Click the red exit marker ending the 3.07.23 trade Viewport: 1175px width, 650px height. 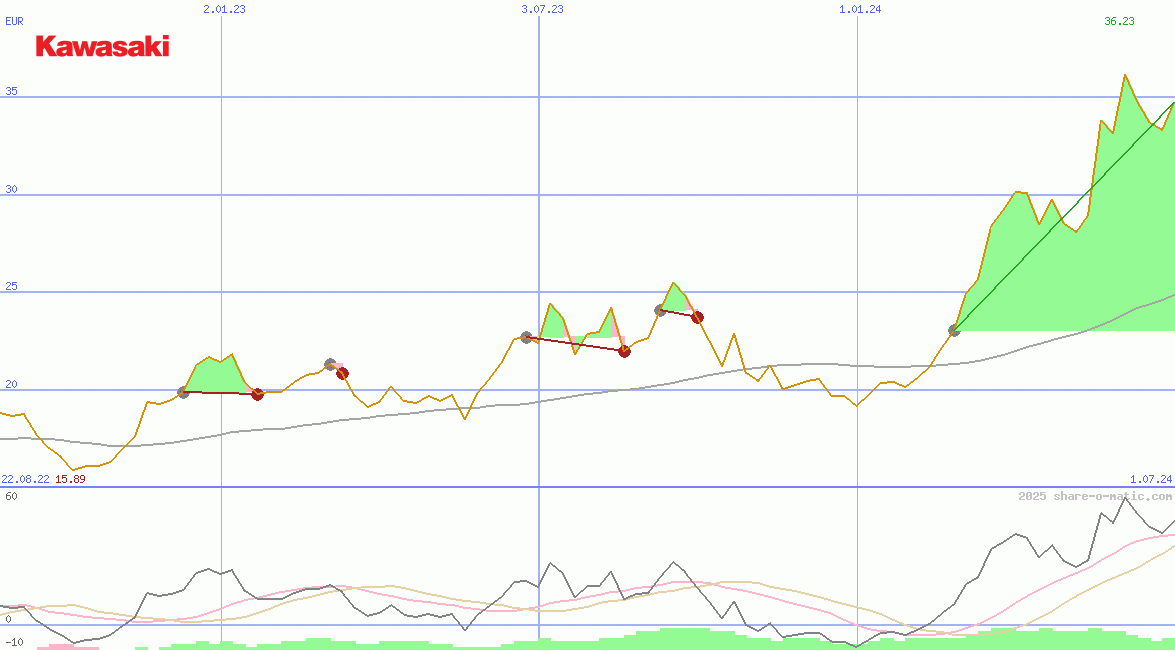pyautogui.click(x=624, y=351)
